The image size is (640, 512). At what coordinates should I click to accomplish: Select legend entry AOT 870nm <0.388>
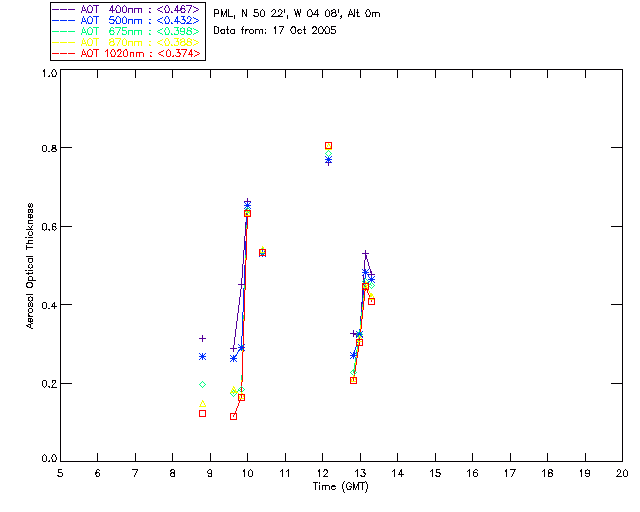[x=127, y=42]
